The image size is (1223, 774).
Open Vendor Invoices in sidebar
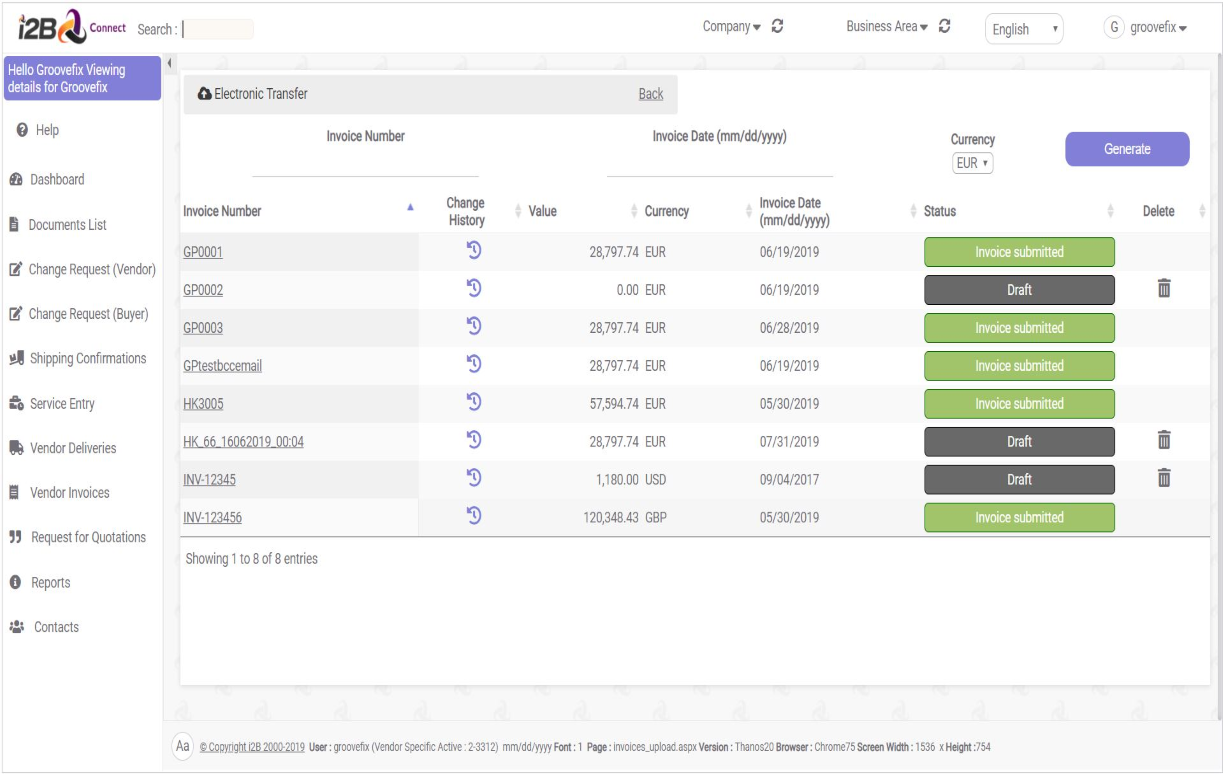[x=69, y=493]
